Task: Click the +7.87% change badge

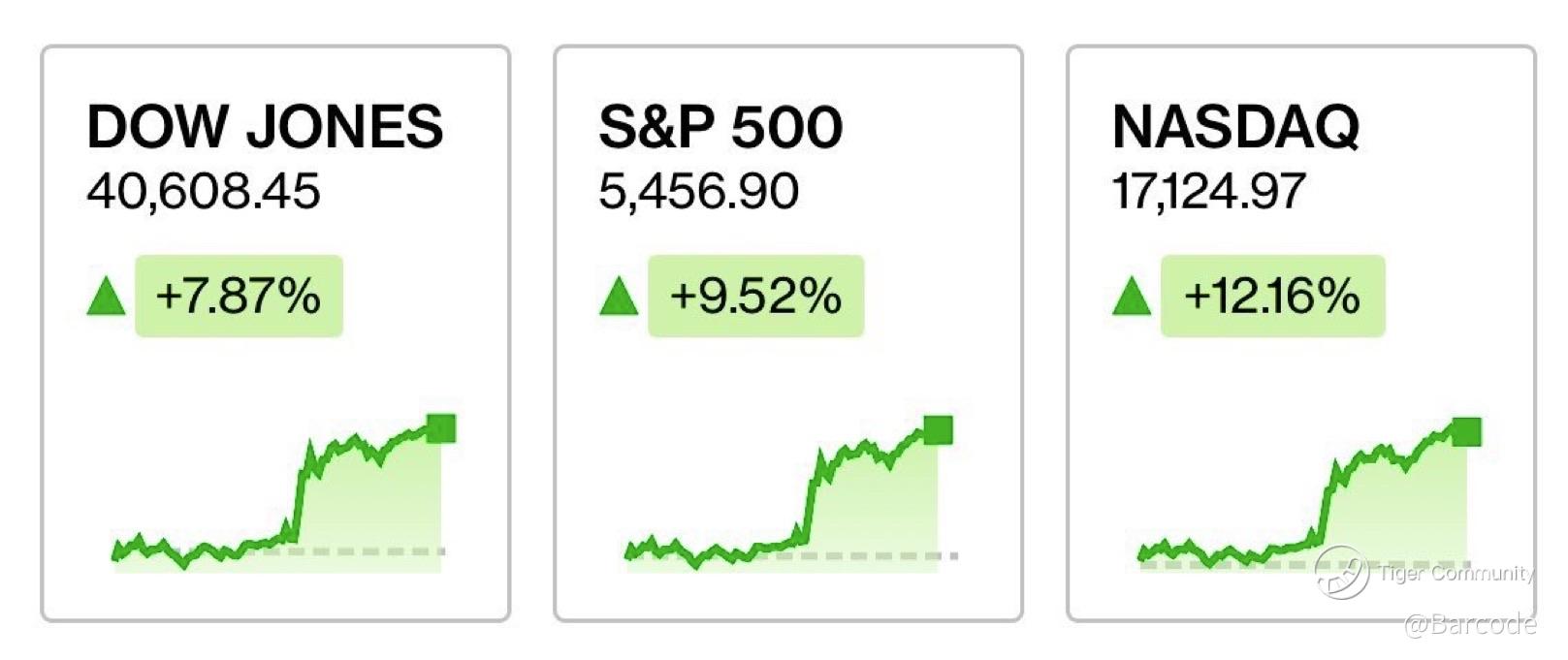Action: point(239,296)
